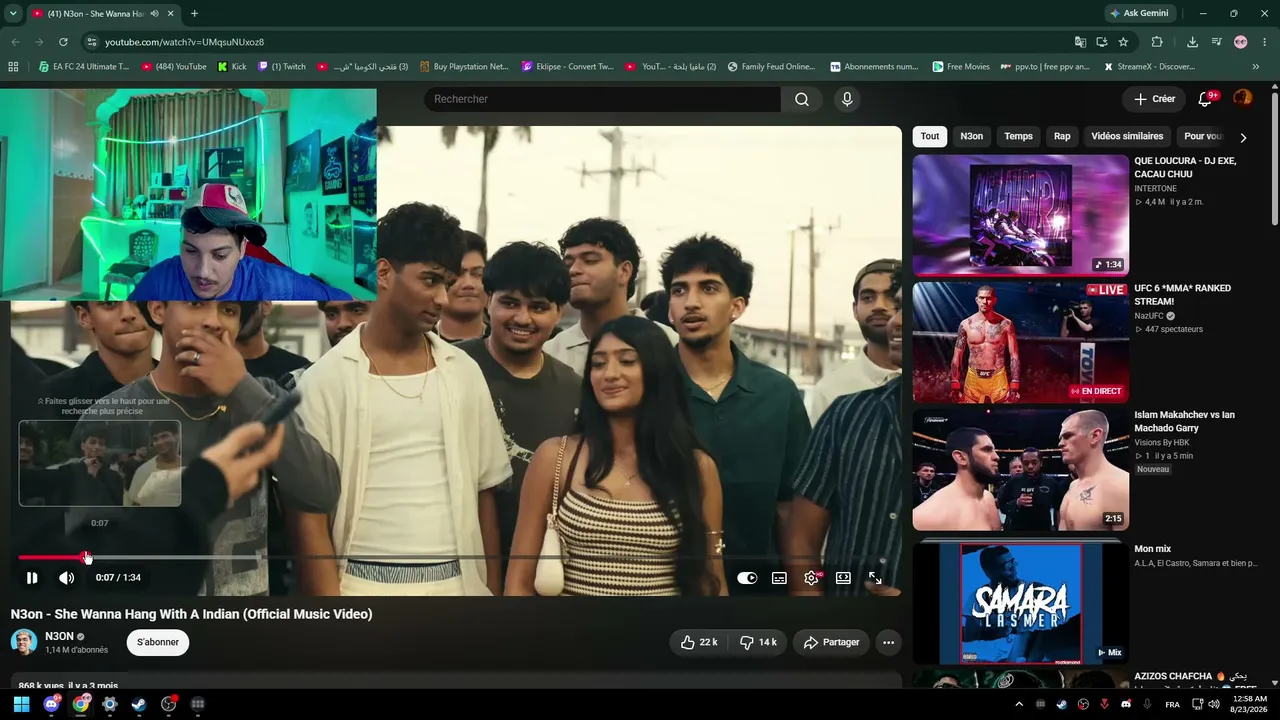Reload the page
1280x720 pixels.
point(63,42)
